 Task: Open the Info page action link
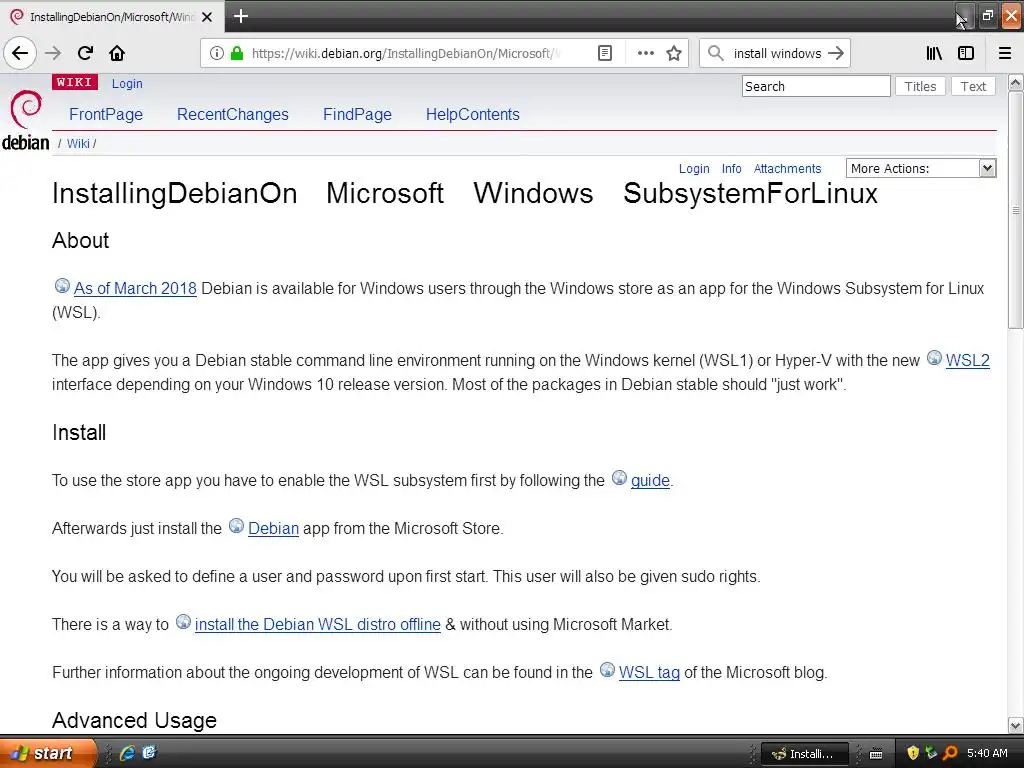[x=731, y=168]
